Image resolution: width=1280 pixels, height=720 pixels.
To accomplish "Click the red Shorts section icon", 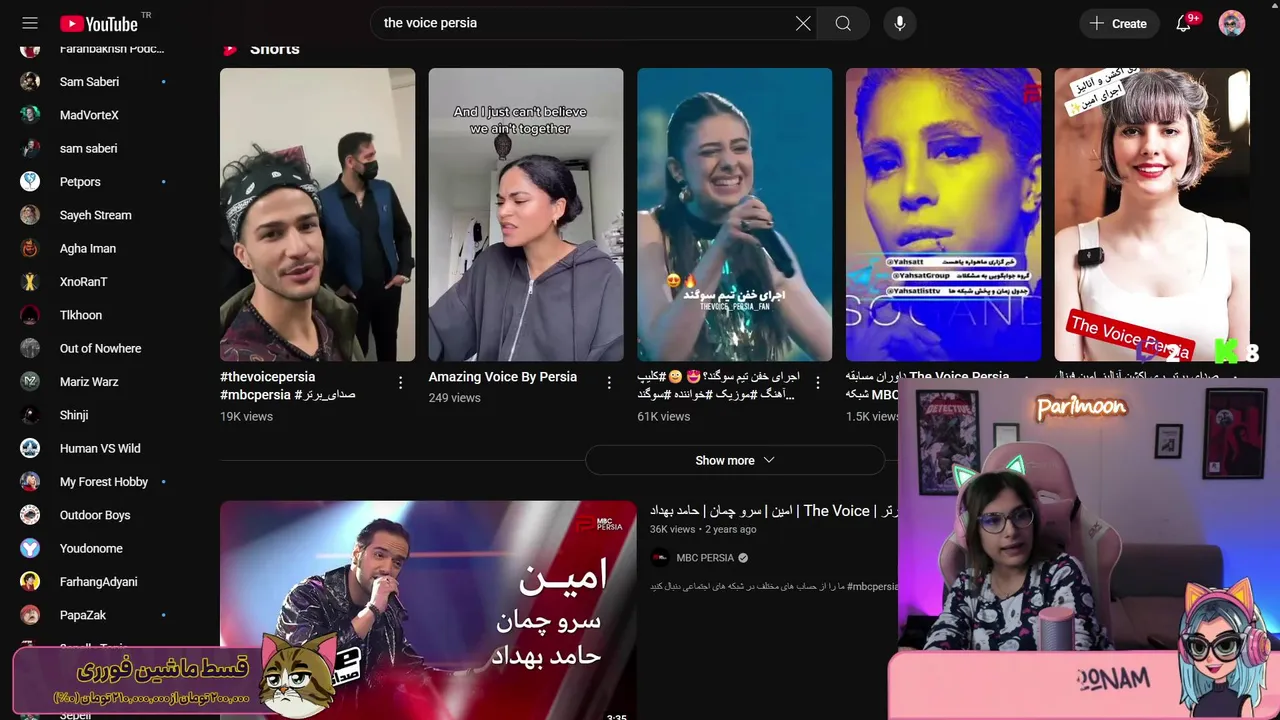I will (x=230, y=49).
